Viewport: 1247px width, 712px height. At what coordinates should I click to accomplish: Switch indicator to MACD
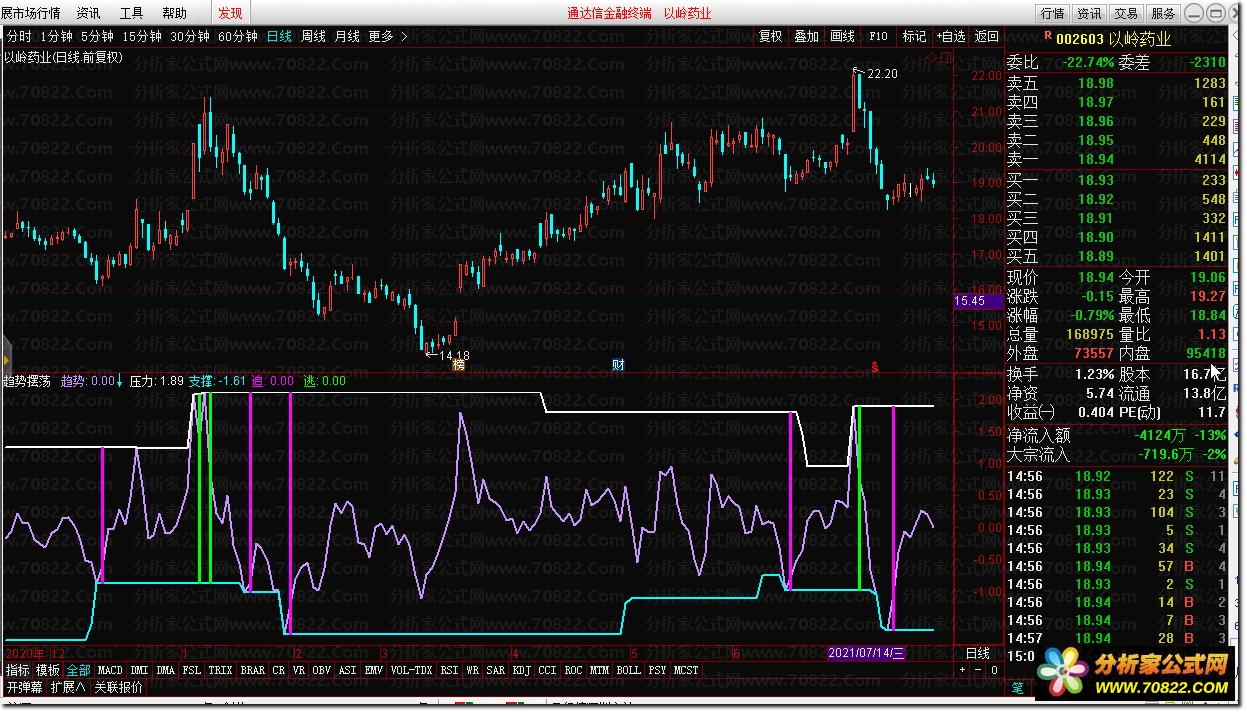(110, 670)
